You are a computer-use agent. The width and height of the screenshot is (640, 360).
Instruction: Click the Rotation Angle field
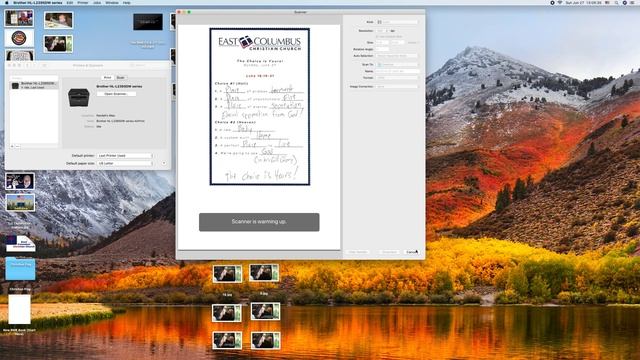click(382, 49)
